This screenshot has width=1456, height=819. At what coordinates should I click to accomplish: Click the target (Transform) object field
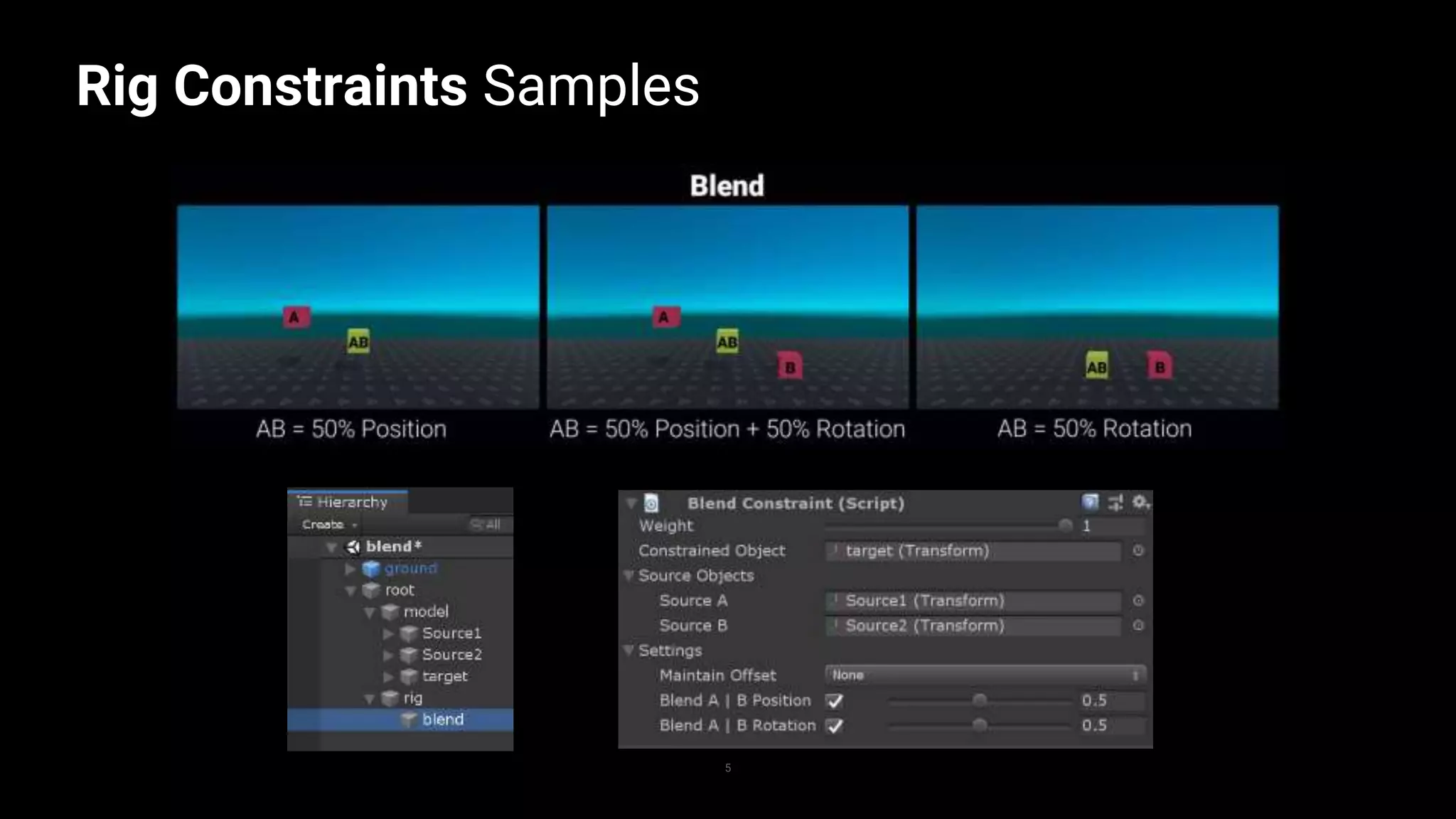[x=973, y=551]
